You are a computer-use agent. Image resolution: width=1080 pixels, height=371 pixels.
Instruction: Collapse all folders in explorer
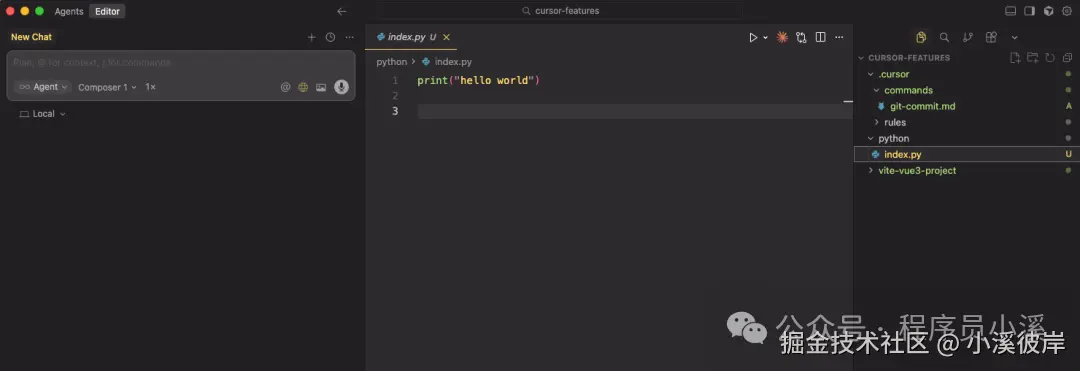pyautogui.click(x=1067, y=58)
